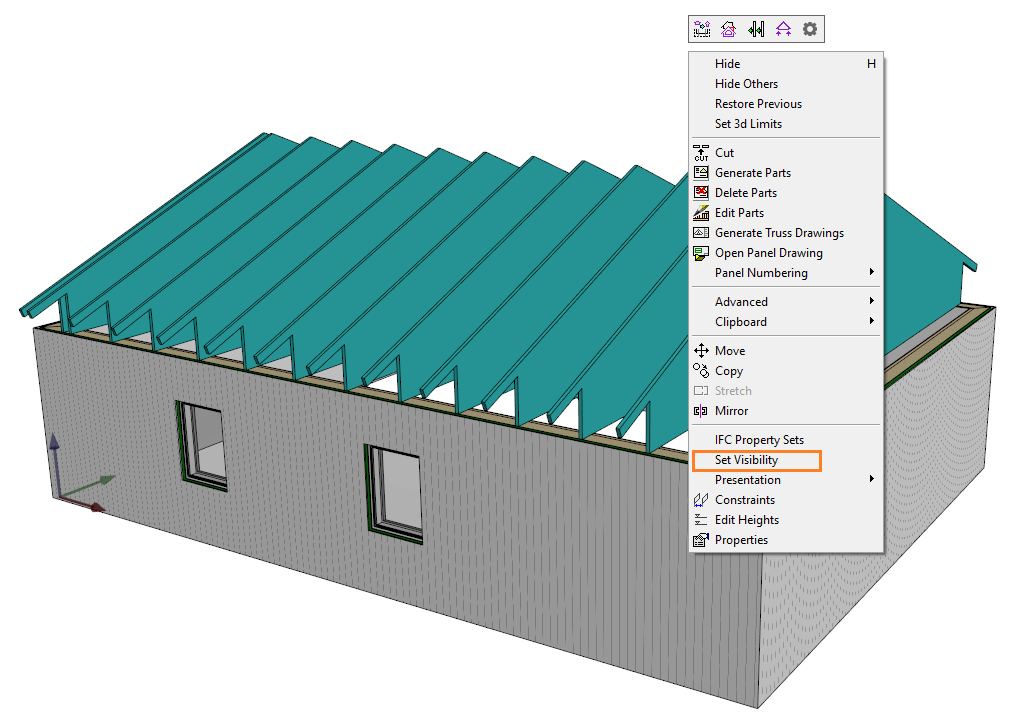
Task: Choose Cut from the context menu
Action: [724, 153]
